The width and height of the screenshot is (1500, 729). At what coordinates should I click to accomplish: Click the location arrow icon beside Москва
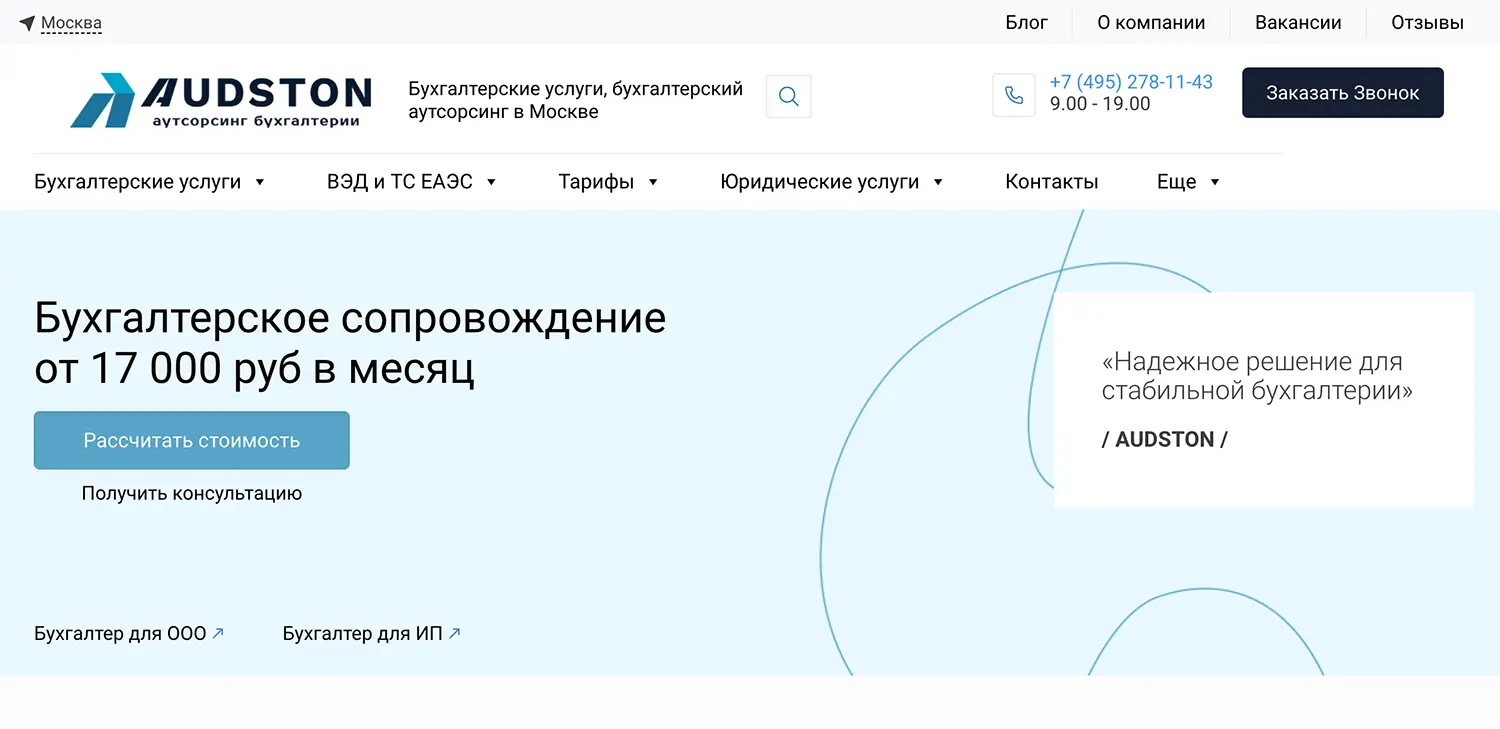point(27,22)
